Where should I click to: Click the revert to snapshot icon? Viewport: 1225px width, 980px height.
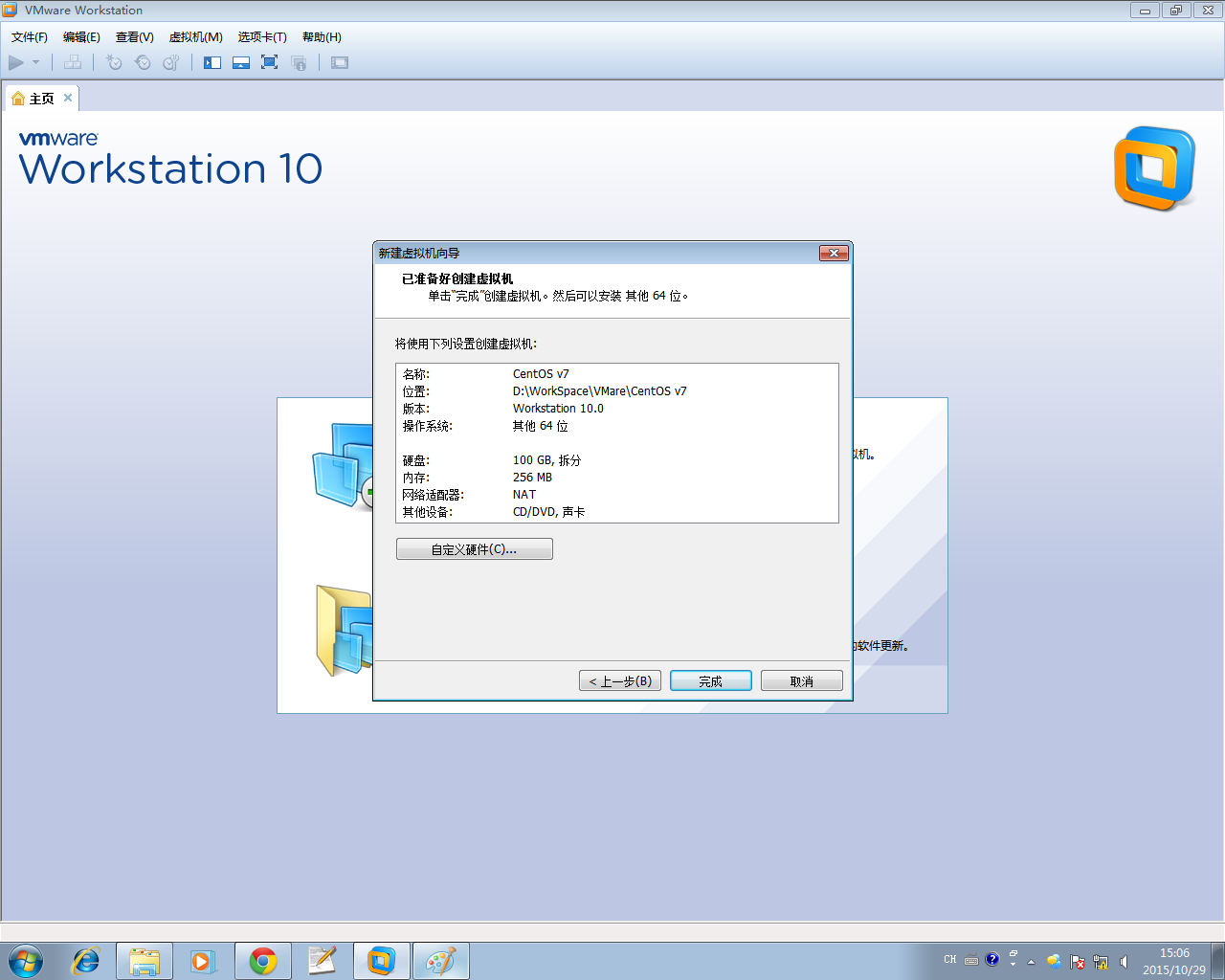coord(143,62)
